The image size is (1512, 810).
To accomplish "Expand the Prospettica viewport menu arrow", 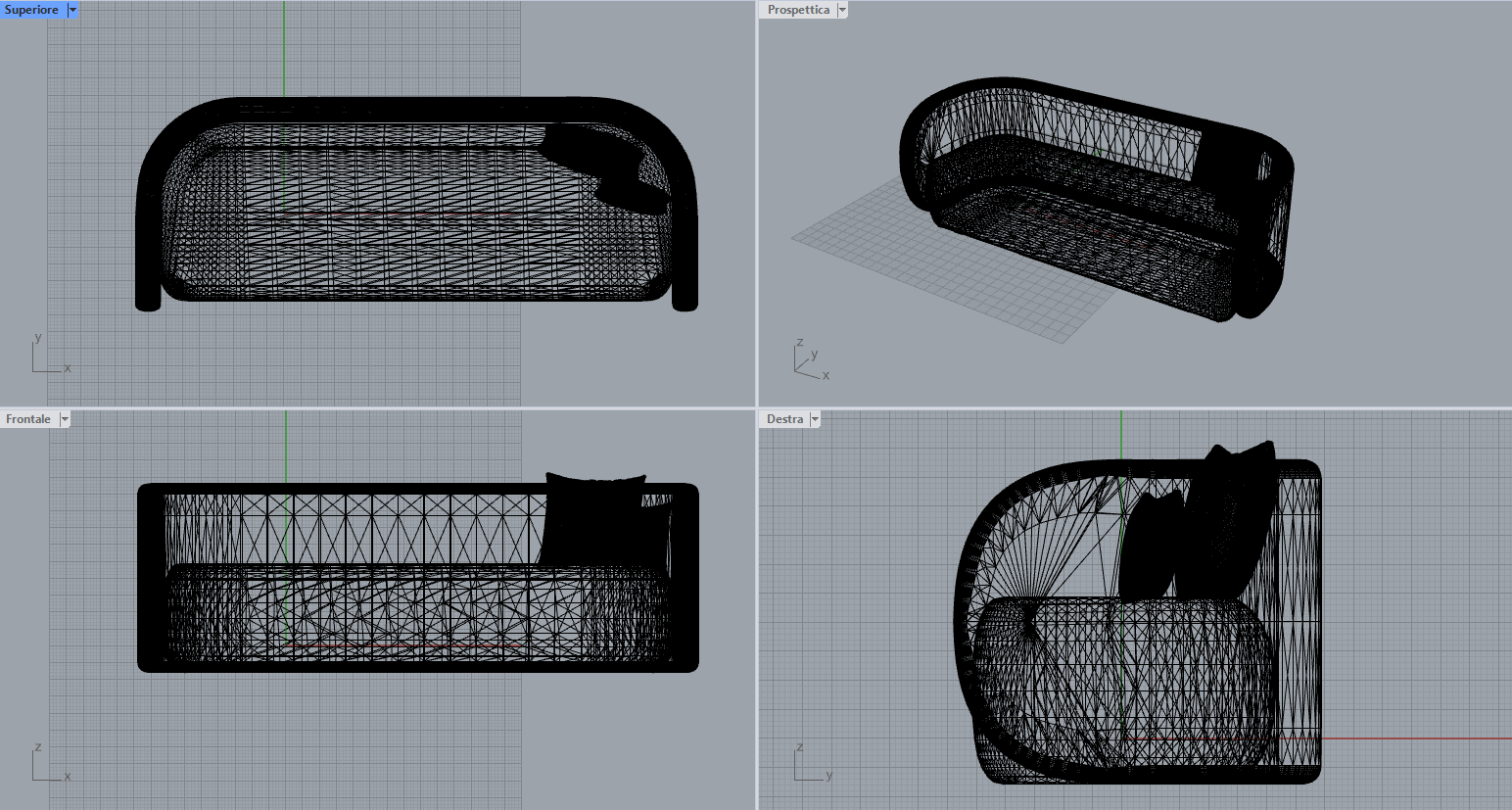I will coord(842,10).
